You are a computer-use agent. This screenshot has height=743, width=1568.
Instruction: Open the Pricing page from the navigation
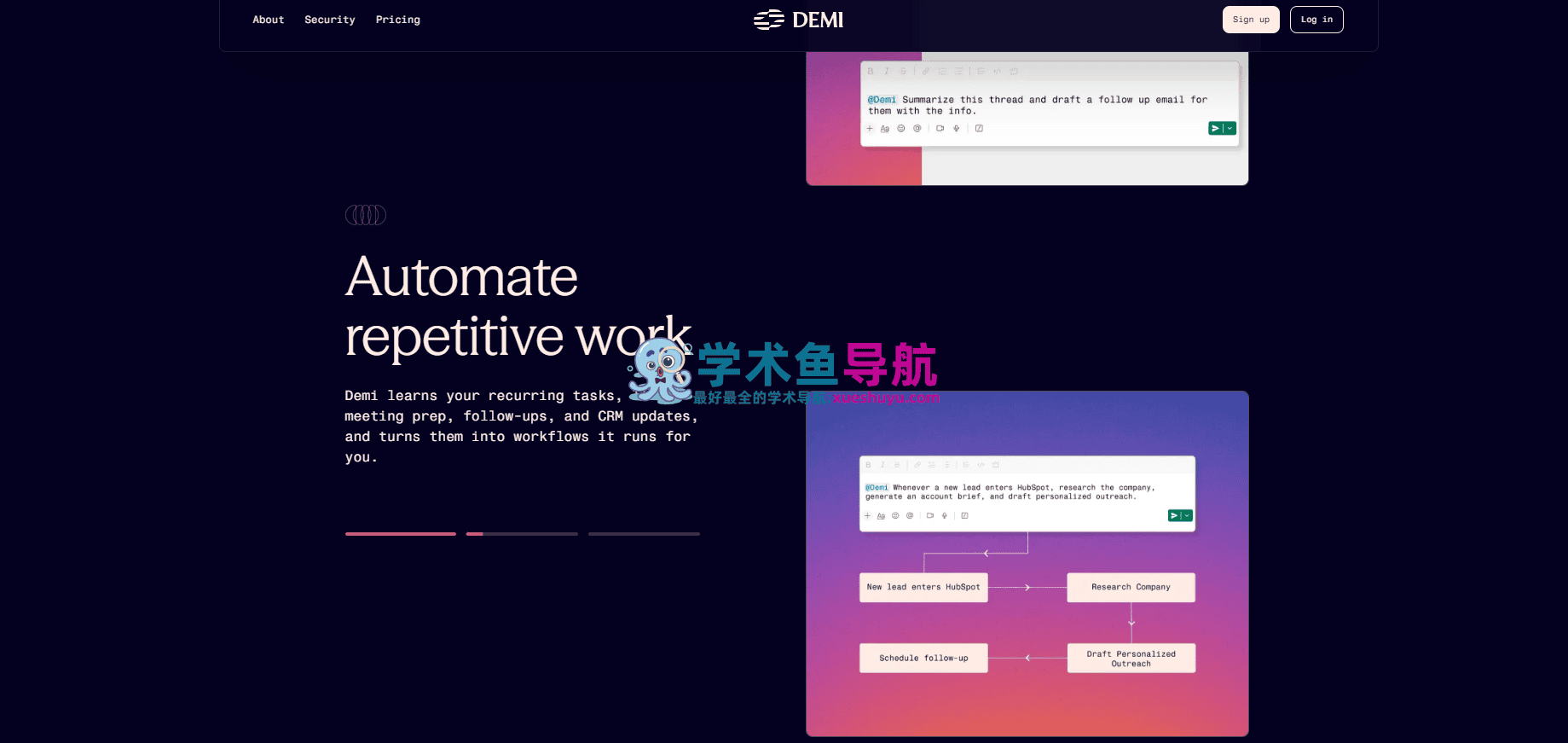pyautogui.click(x=398, y=20)
